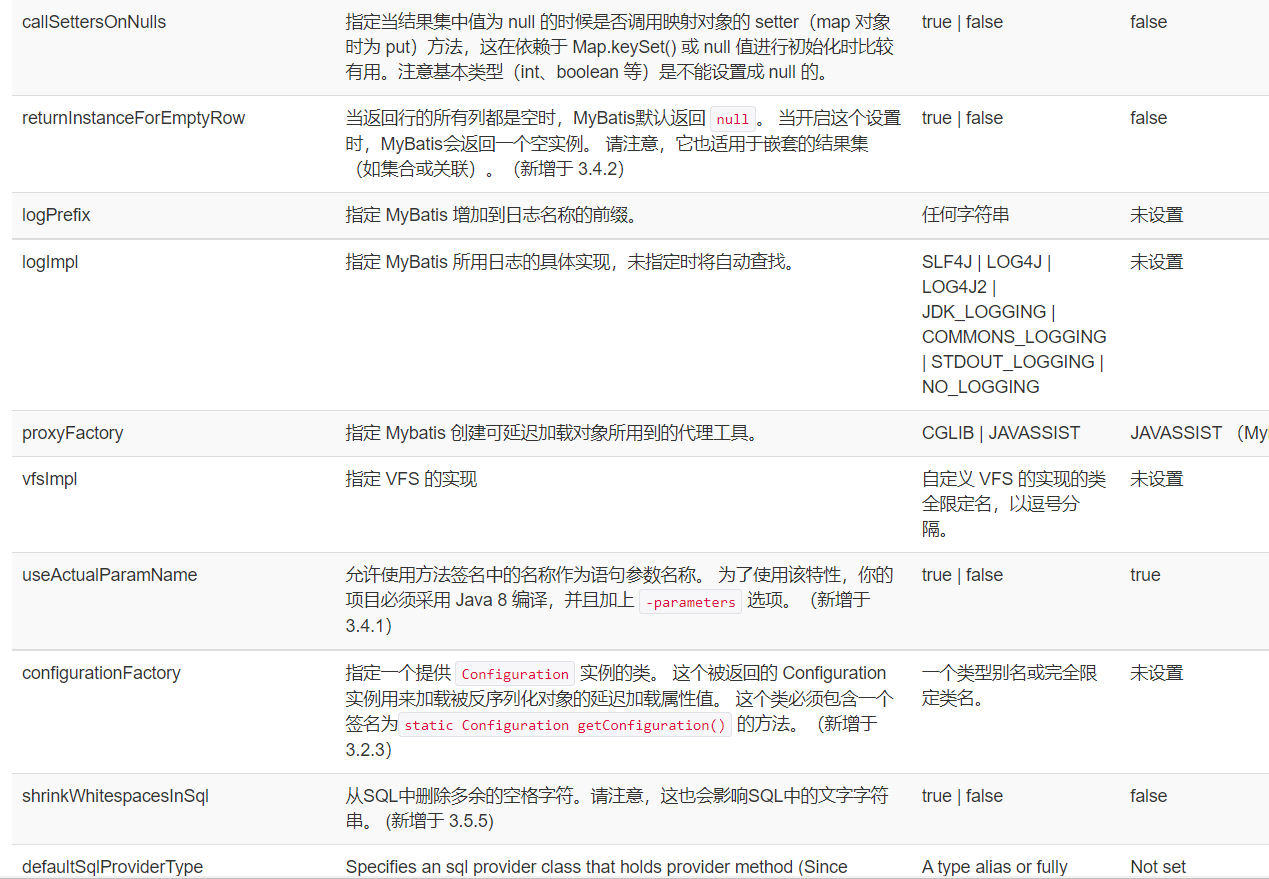Click the COMMONS_LOGGING option text
Screen dimensions: 1269x879
1014,337
